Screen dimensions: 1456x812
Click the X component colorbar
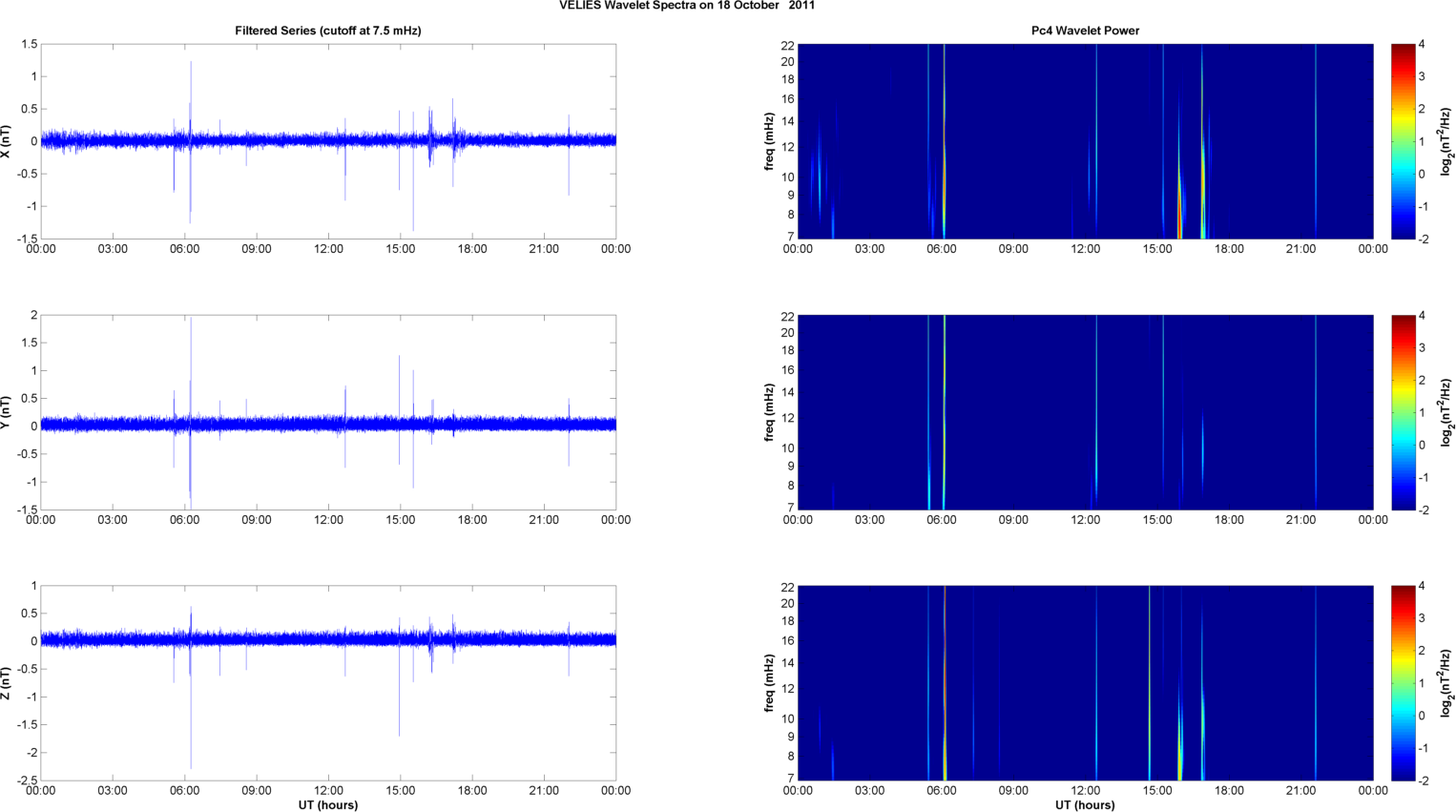pos(1403,141)
